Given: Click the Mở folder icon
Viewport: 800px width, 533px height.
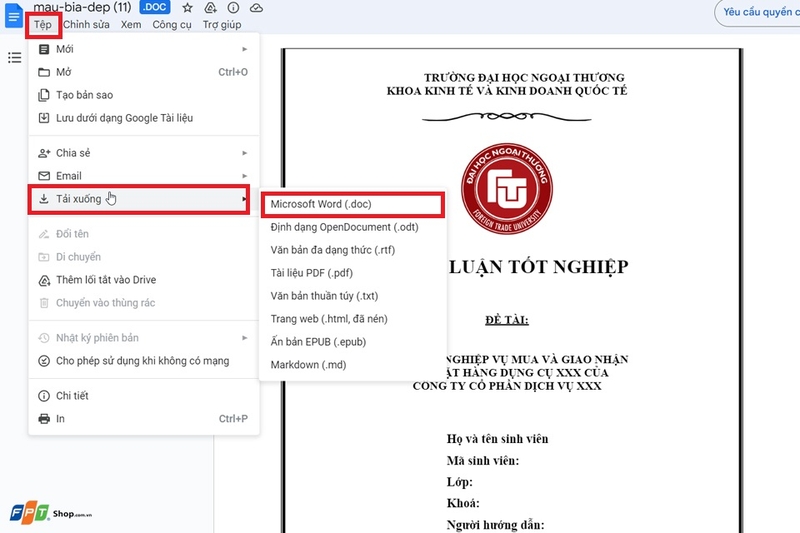Looking at the screenshot, I should coord(44,72).
